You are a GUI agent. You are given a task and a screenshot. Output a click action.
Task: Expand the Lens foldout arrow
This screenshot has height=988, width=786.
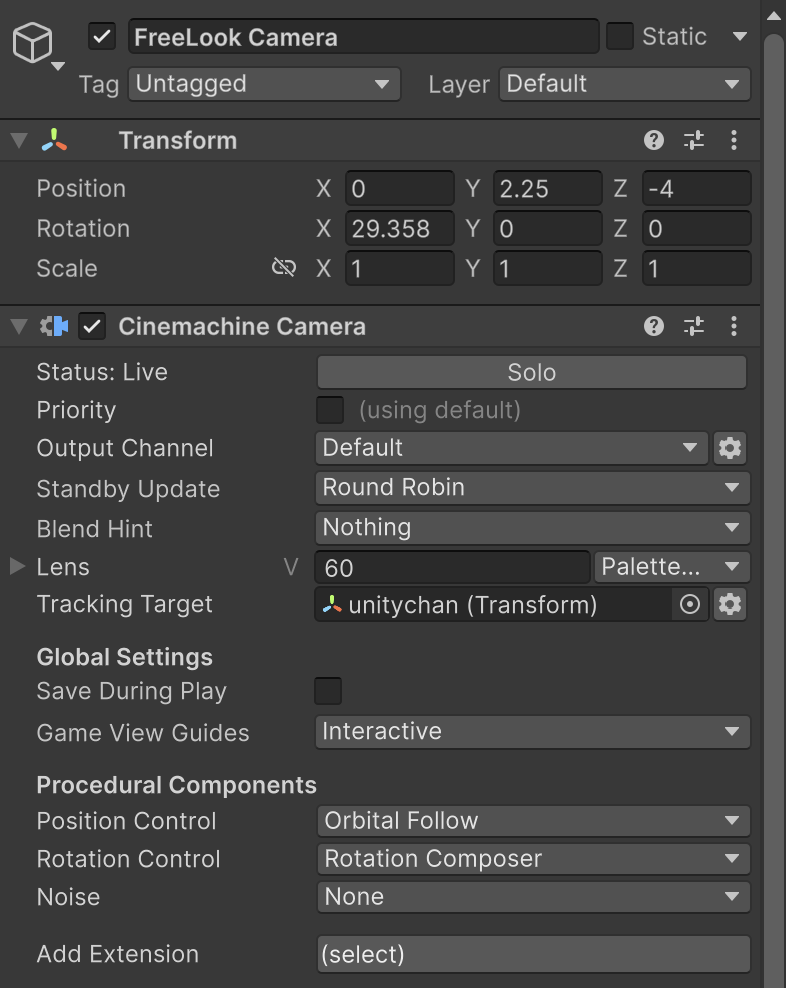point(17,567)
